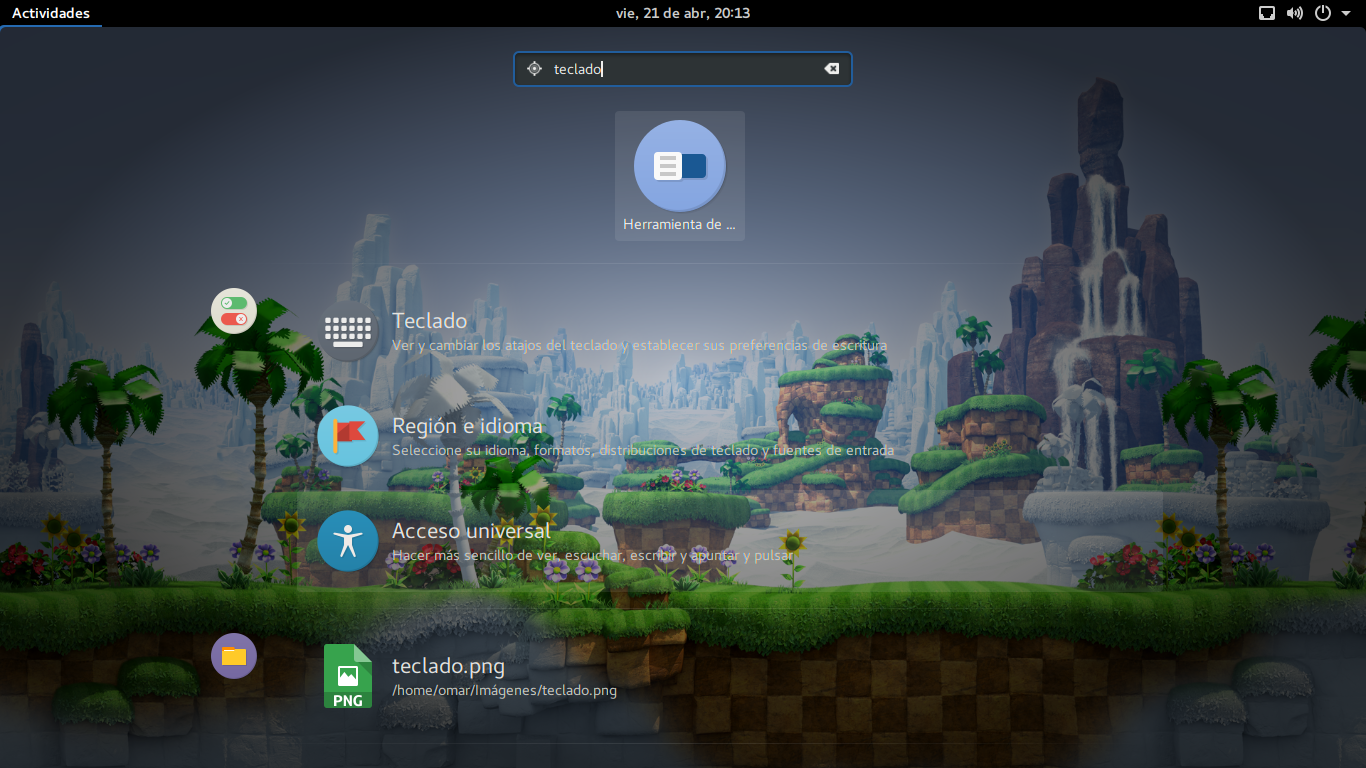The height and width of the screenshot is (768, 1366).
Task: Open the Región e idioma flag icon
Action: click(348, 436)
